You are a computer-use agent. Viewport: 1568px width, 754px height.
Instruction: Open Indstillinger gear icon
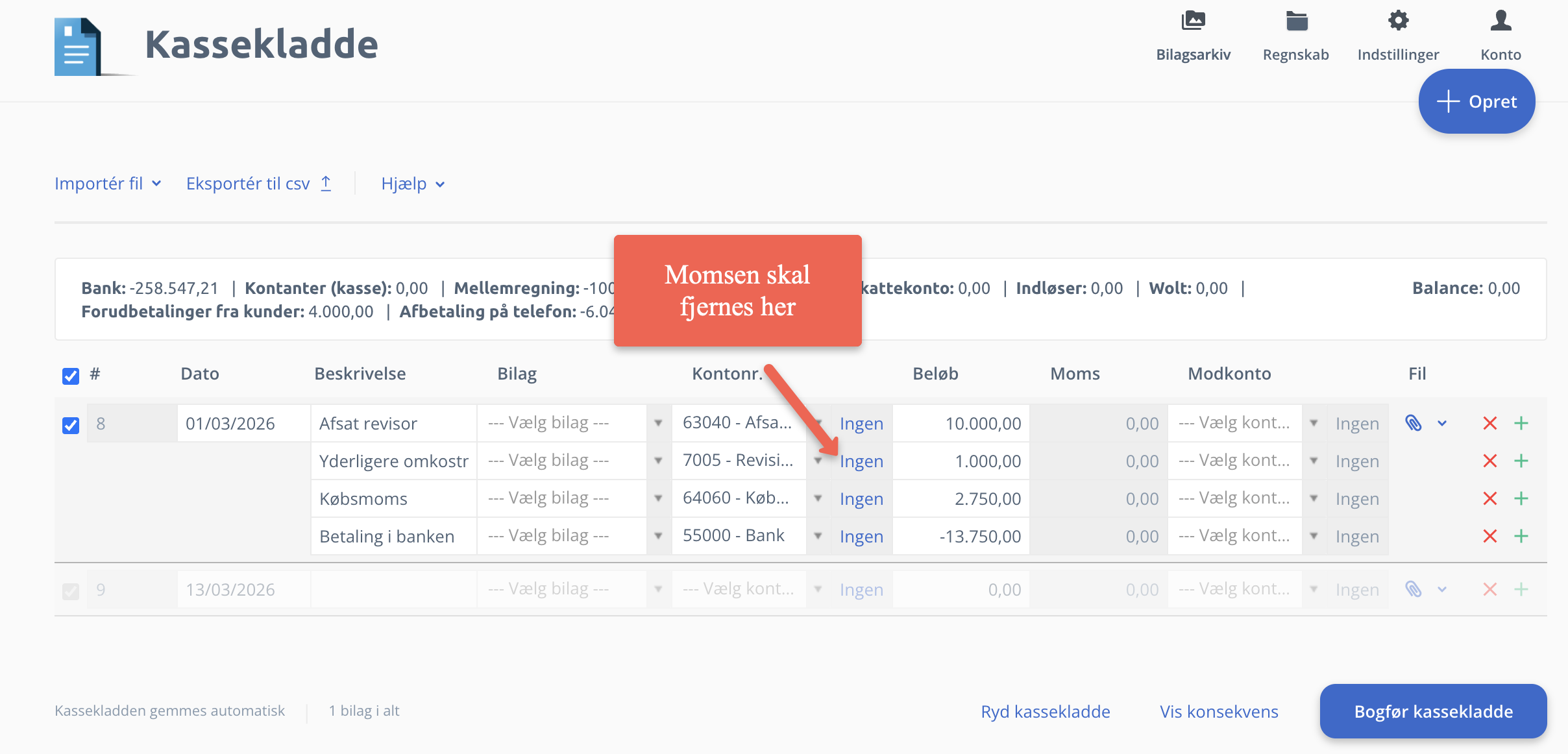point(1398,21)
